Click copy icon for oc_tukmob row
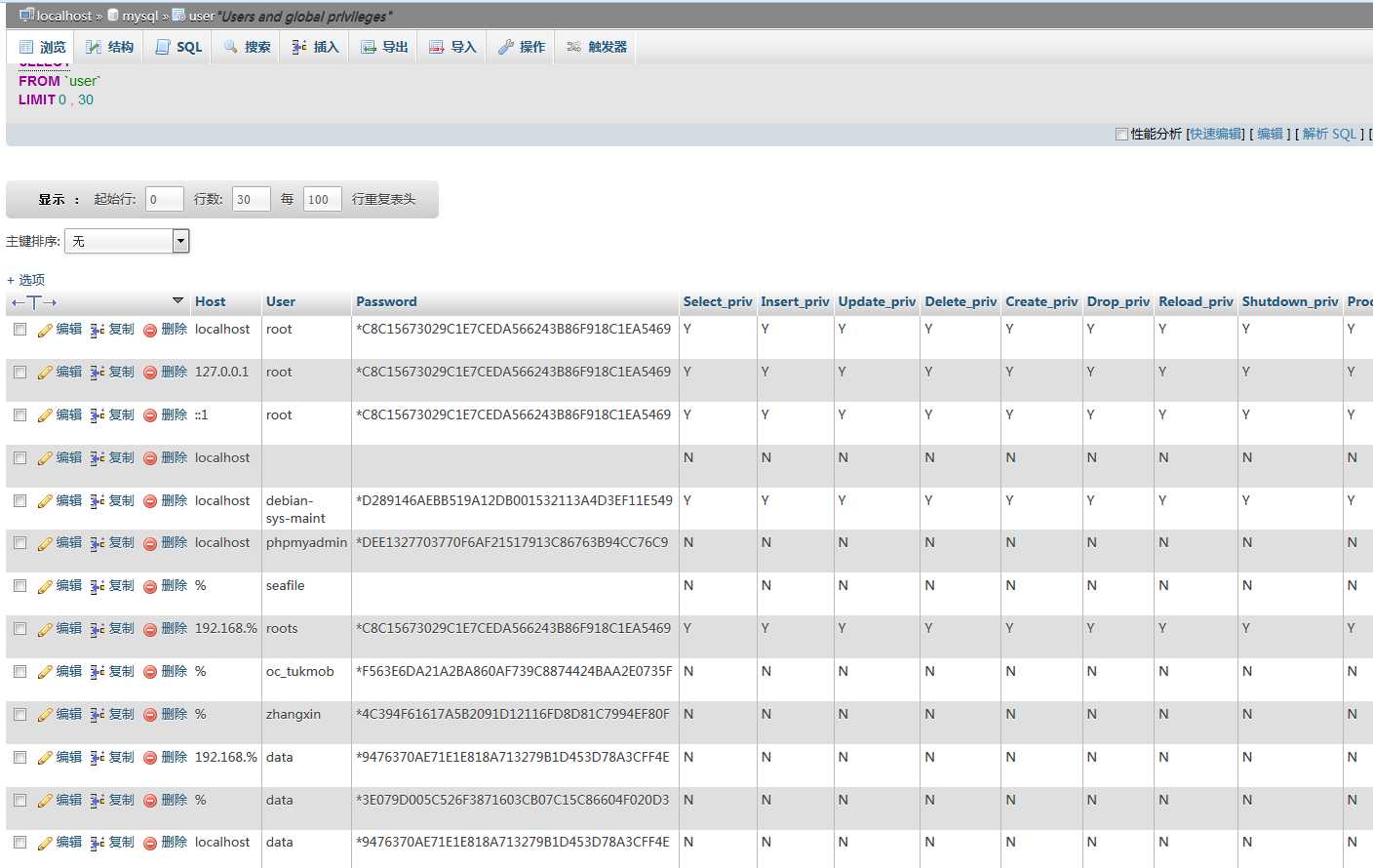Viewport: 1373px width, 868px height. 98,672
